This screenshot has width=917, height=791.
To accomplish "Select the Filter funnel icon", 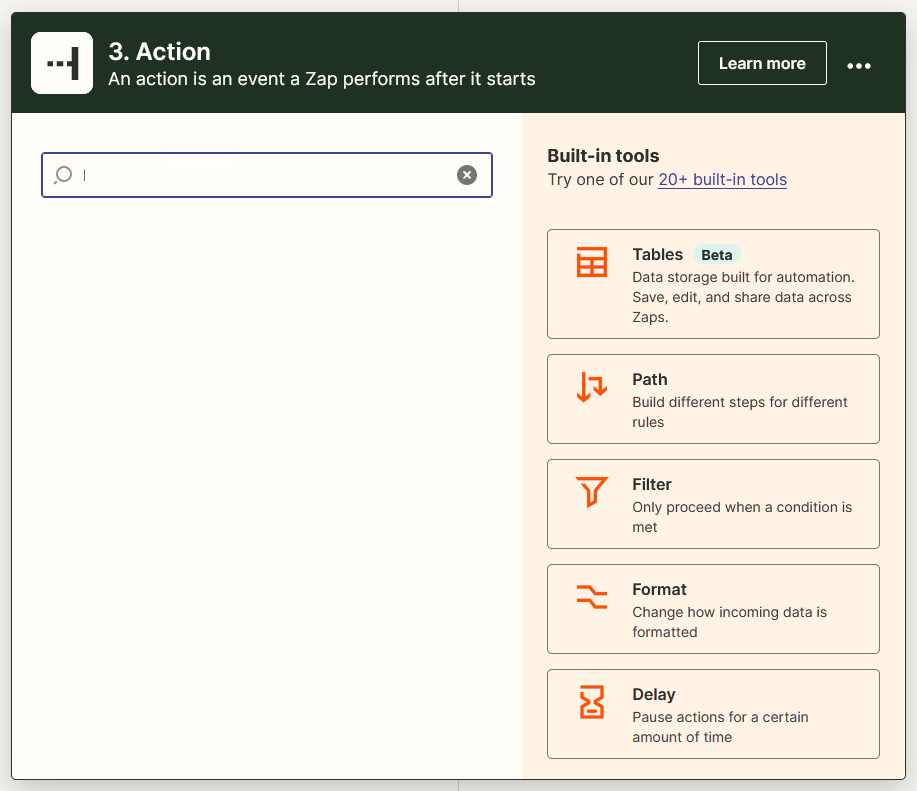I will pyautogui.click(x=592, y=492).
